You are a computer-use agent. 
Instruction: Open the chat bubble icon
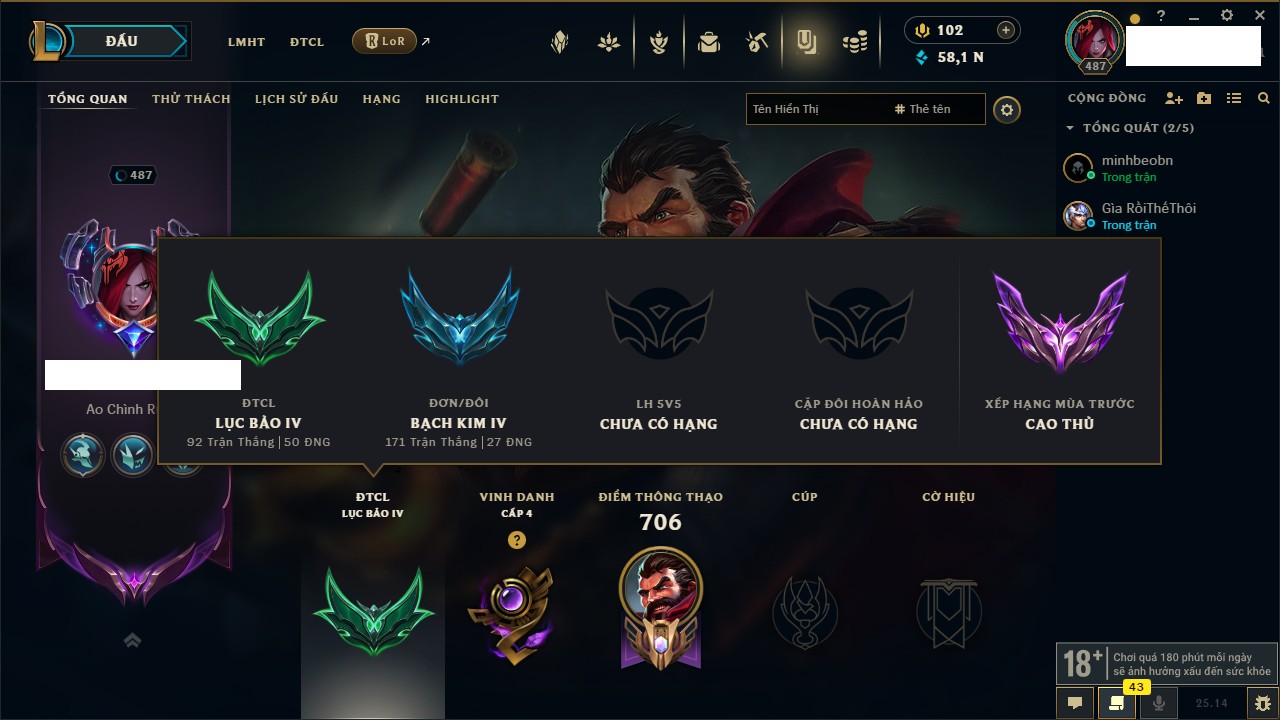pyautogui.click(x=1075, y=703)
